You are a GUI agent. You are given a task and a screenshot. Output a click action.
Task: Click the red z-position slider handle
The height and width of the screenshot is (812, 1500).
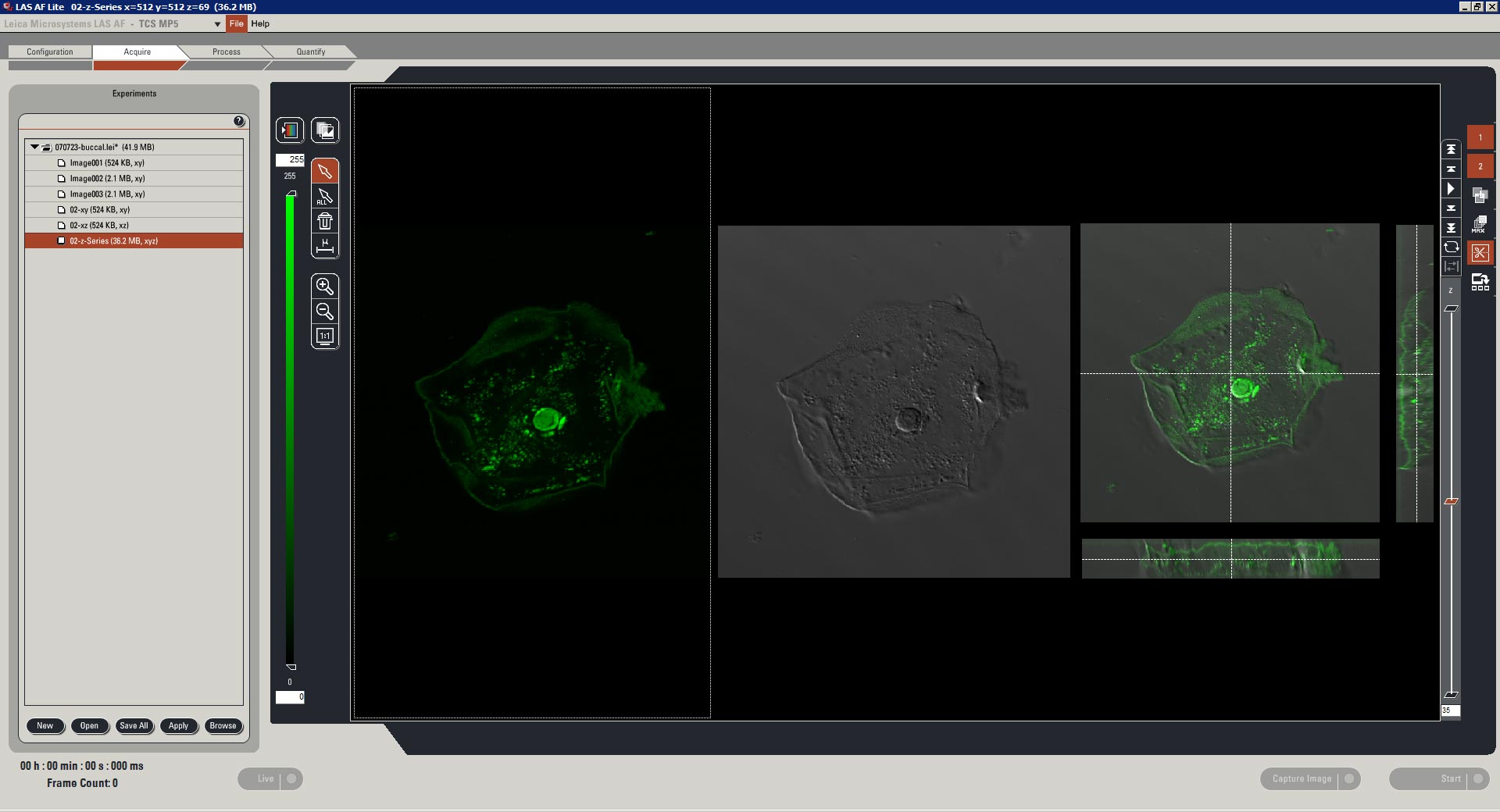point(1451,501)
